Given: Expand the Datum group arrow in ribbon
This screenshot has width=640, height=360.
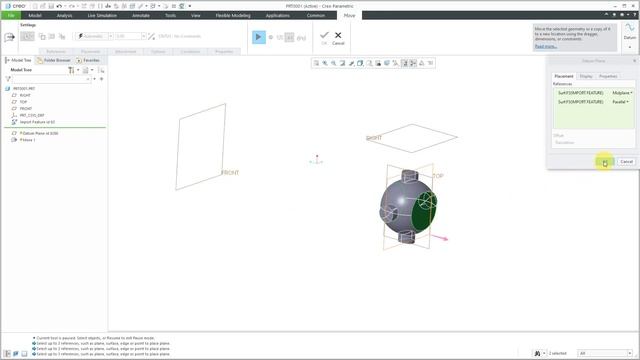Looking at the screenshot, I should (630, 47).
